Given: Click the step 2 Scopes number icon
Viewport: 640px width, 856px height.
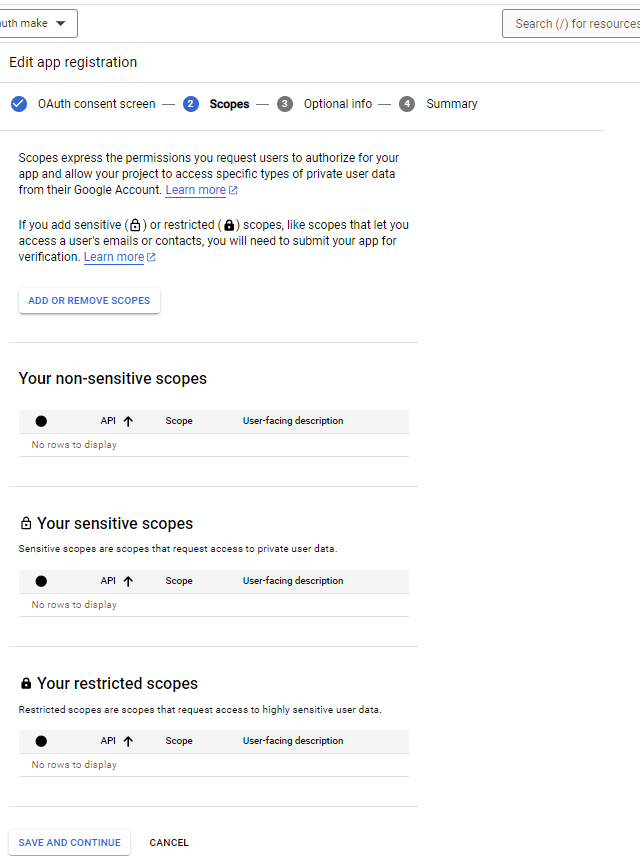Looking at the screenshot, I should (x=191, y=104).
